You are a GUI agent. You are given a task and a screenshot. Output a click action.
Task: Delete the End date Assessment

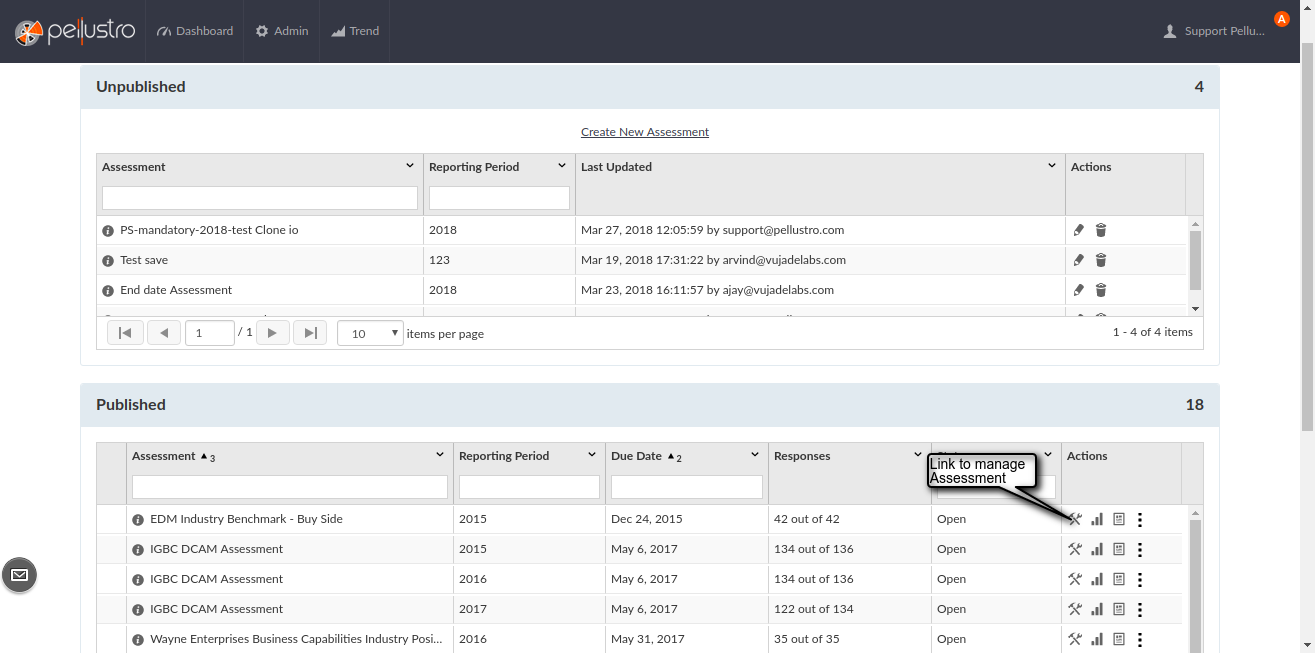click(1101, 290)
